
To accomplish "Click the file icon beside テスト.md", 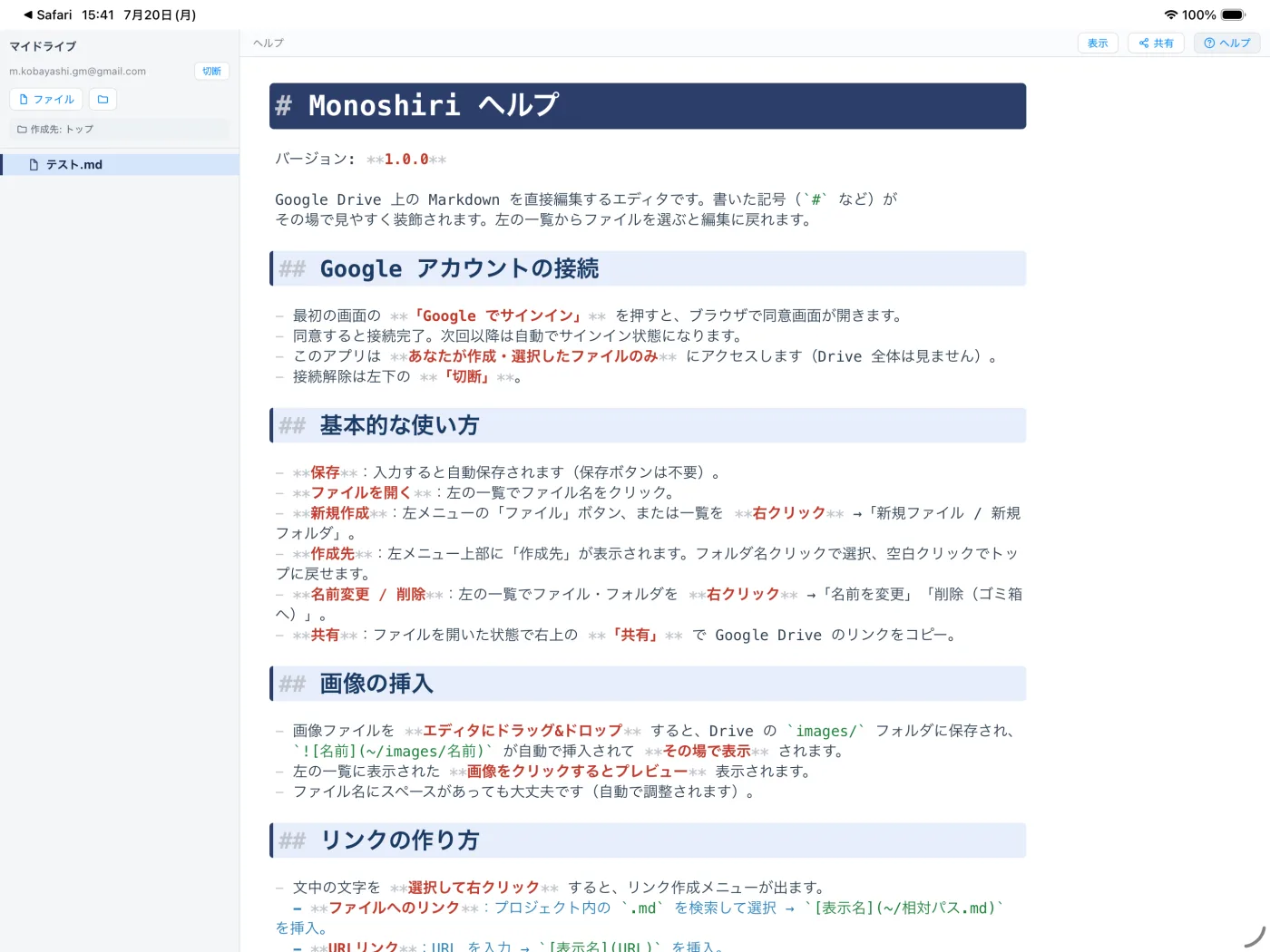I will tap(34, 164).
